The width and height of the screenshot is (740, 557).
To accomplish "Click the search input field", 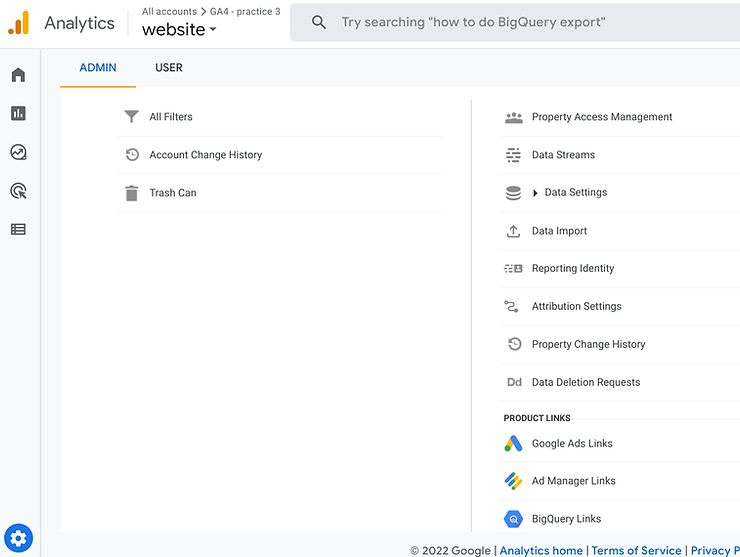I will click(x=515, y=22).
